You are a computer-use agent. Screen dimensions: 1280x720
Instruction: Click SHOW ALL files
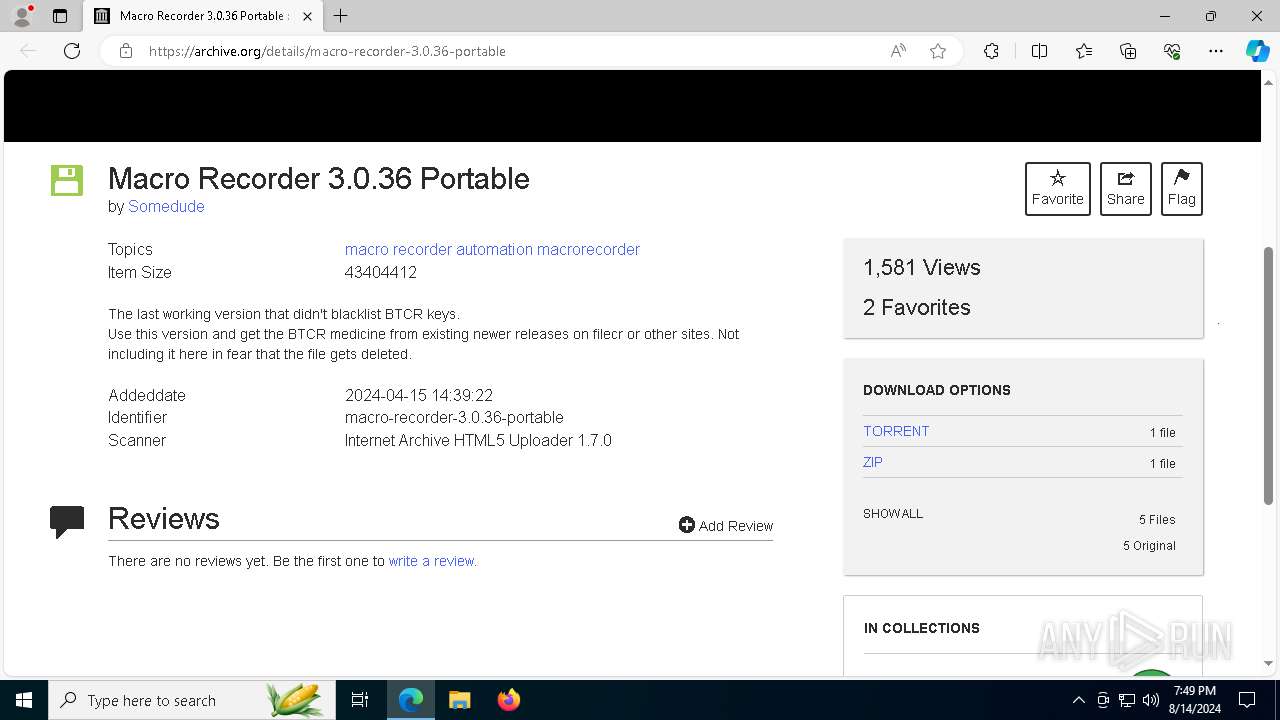coord(893,513)
